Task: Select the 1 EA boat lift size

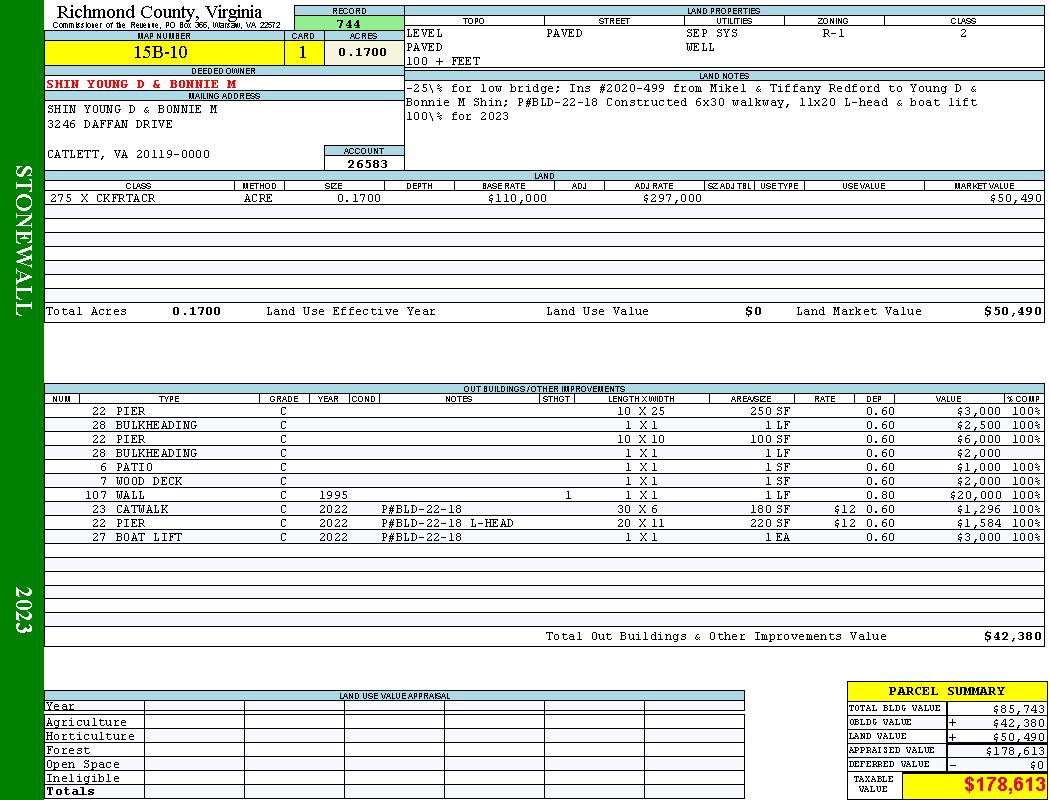Action: [x=777, y=538]
